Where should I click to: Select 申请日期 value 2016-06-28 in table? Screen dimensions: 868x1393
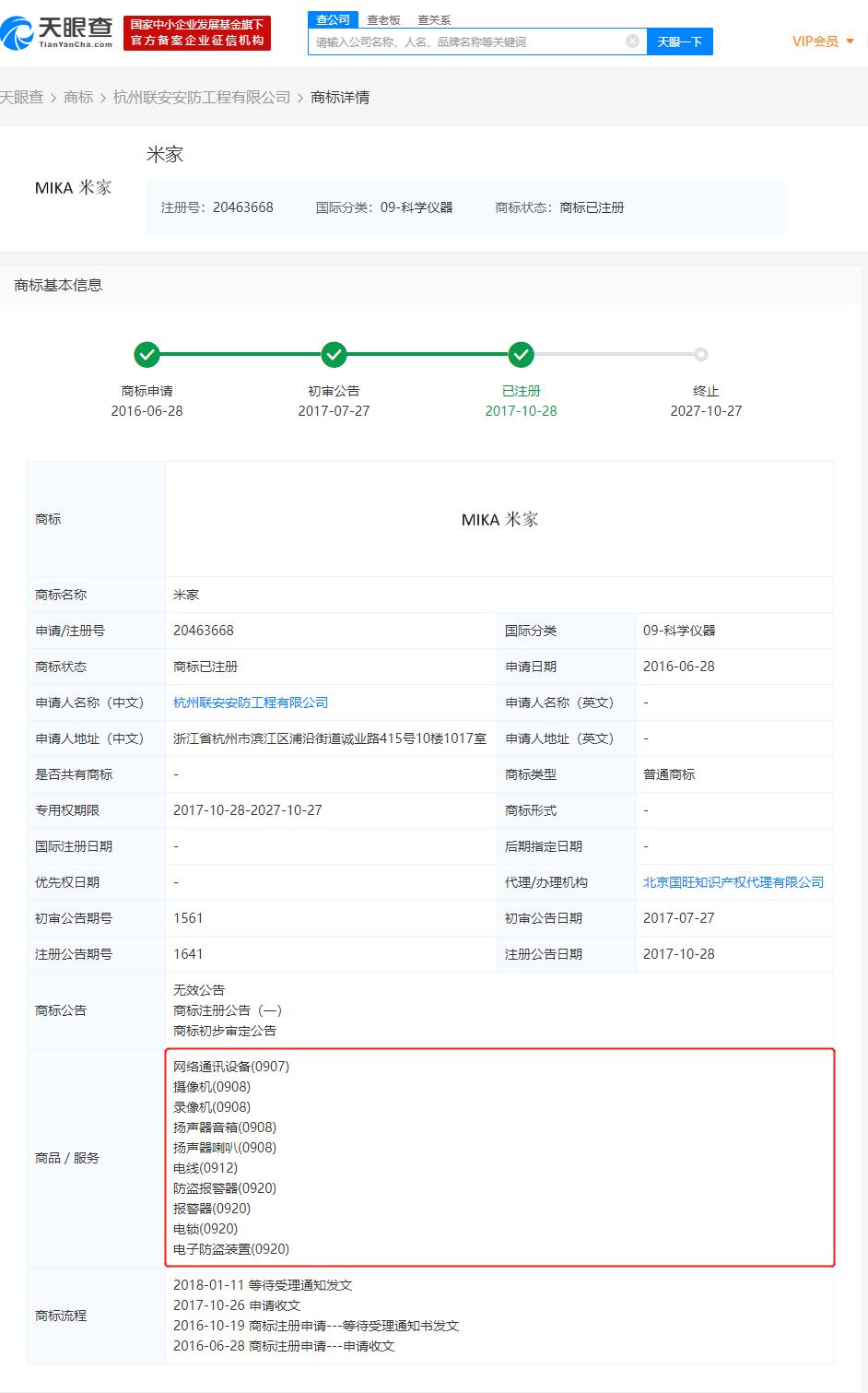[679, 667]
